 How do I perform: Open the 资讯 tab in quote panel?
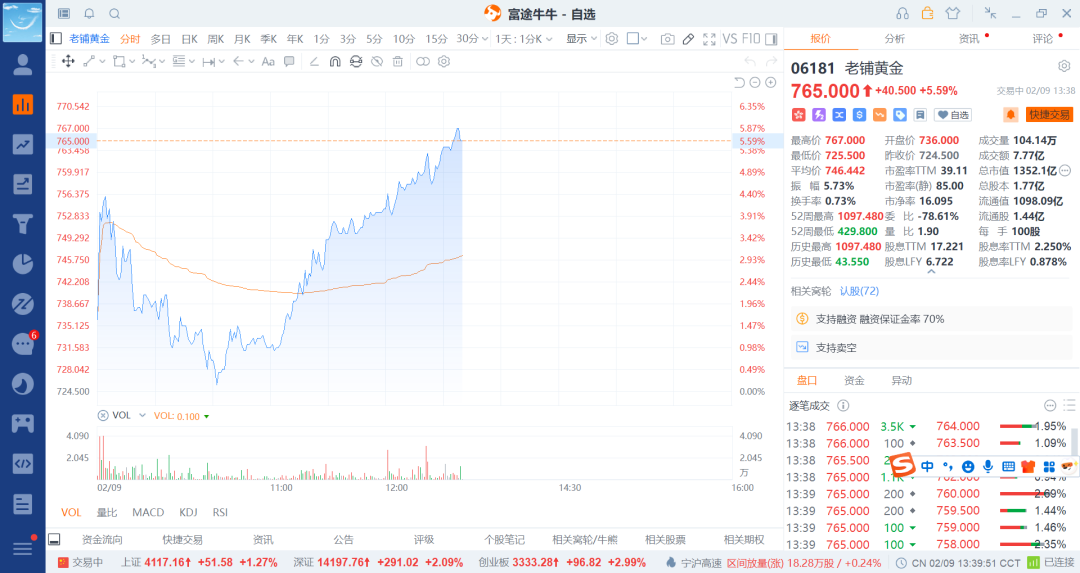[969, 39]
